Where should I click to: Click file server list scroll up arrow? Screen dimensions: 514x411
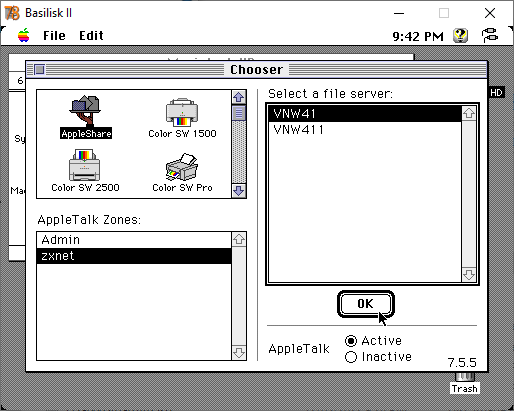(469, 114)
